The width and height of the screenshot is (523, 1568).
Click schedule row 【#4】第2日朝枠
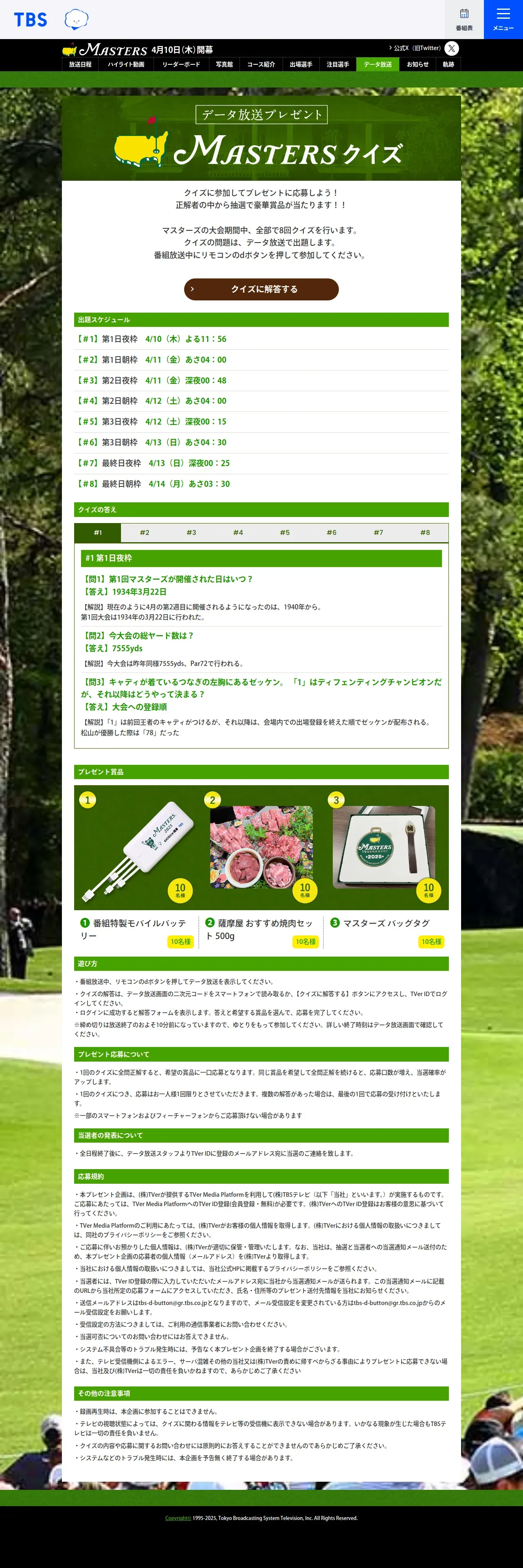point(261,401)
